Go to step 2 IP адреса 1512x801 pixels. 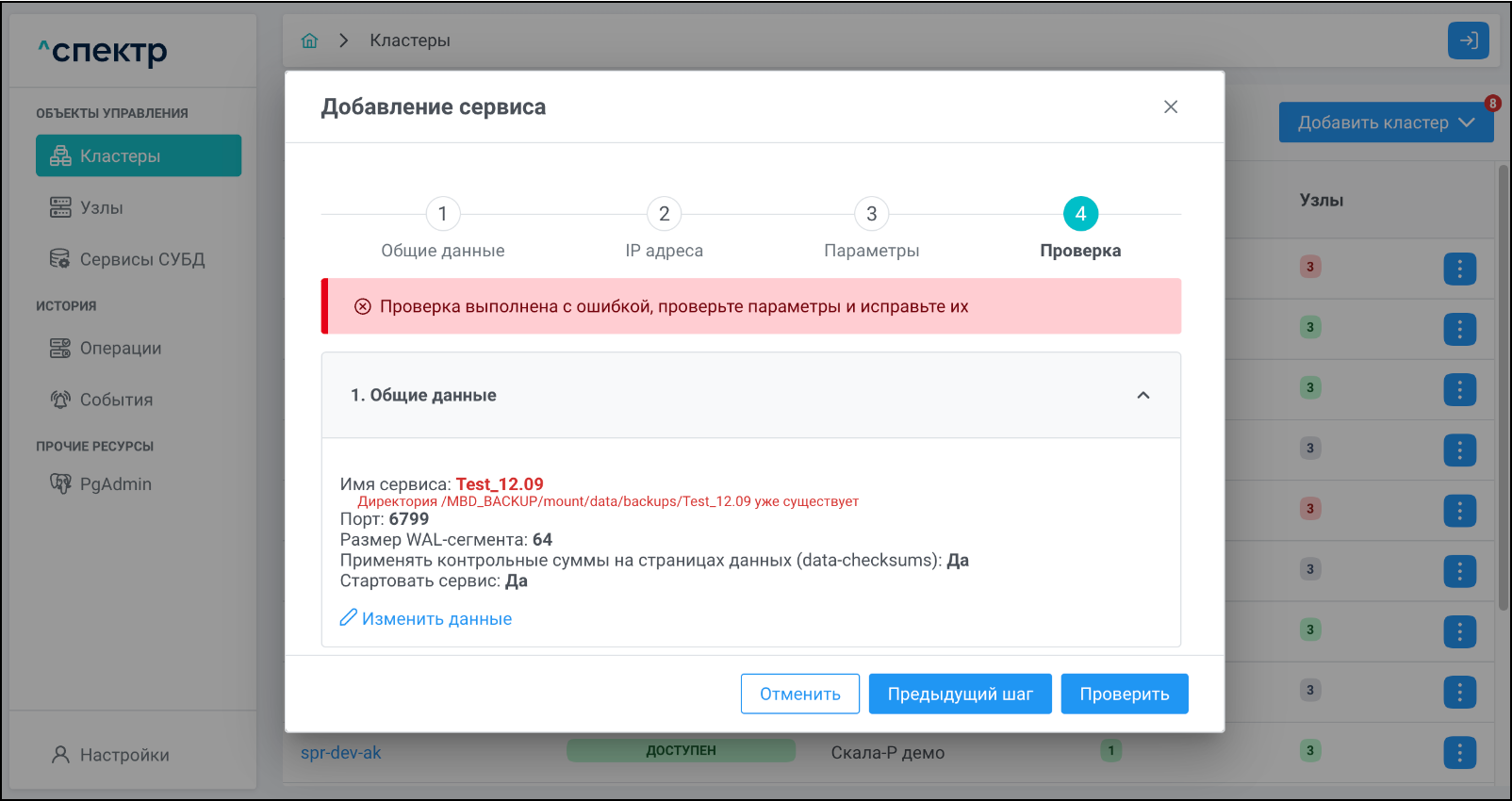(665, 226)
